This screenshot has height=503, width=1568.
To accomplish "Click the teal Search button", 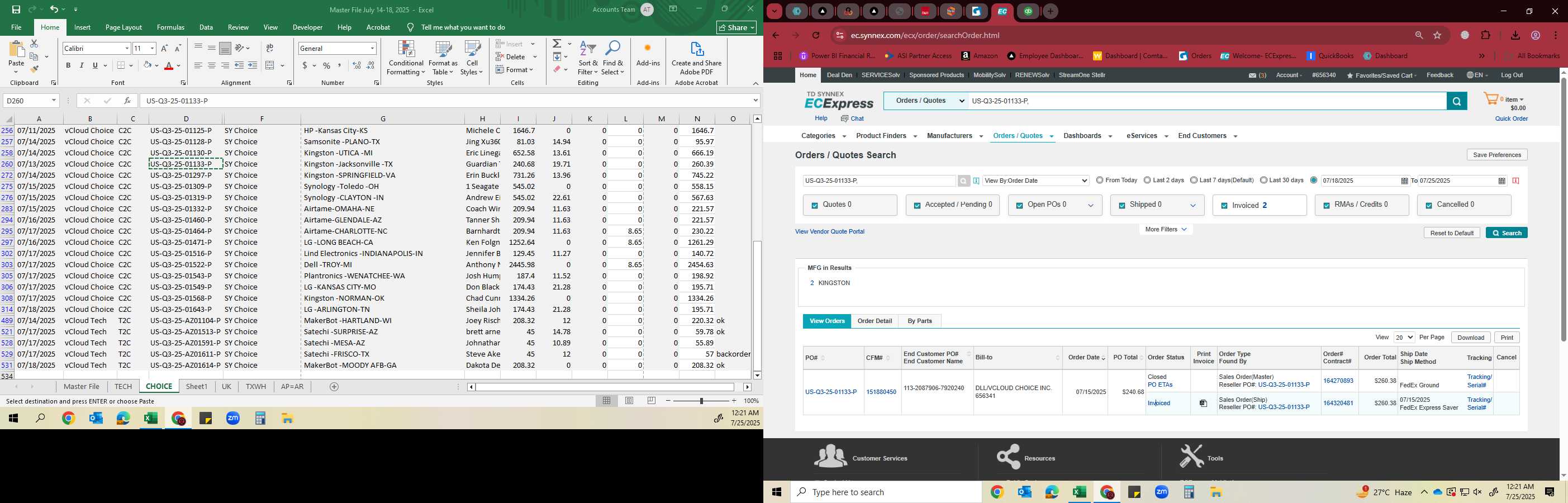I will 1507,233.
